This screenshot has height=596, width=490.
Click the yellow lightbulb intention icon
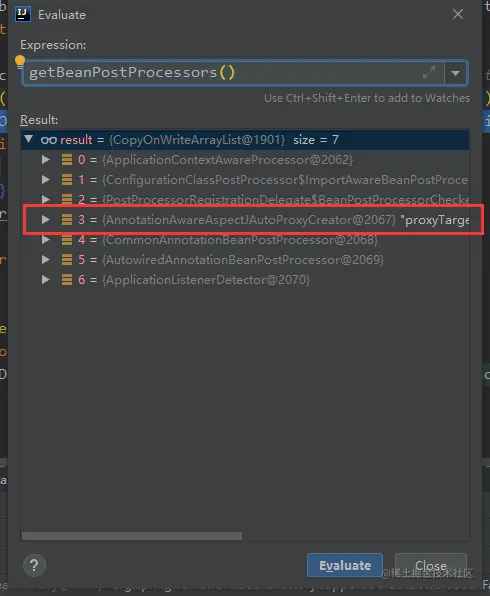pyautogui.click(x=20, y=62)
